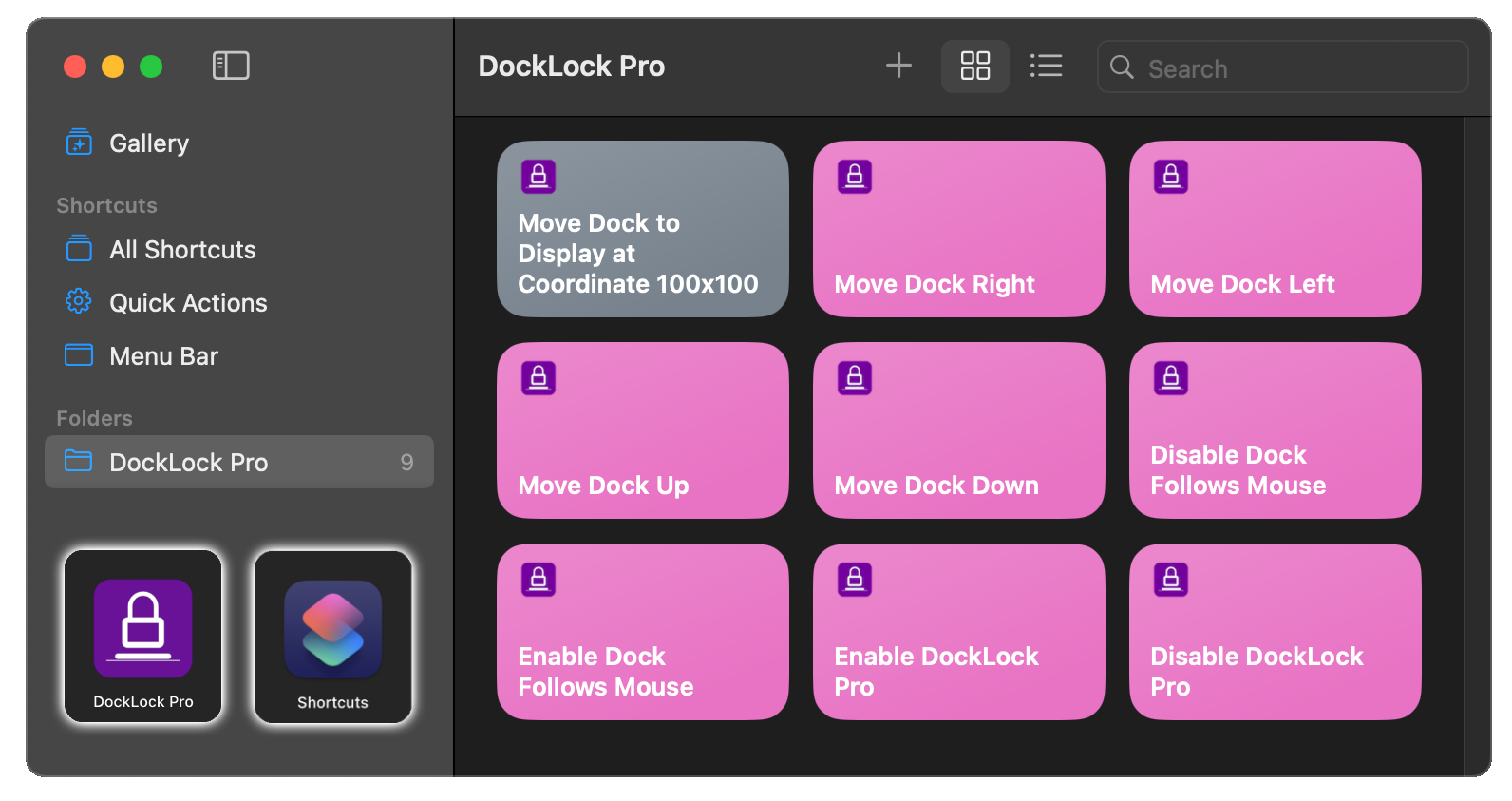This screenshot has height=801, width=1512.
Task: Open the Shortcuts app thumbnail
Action: coord(333,637)
